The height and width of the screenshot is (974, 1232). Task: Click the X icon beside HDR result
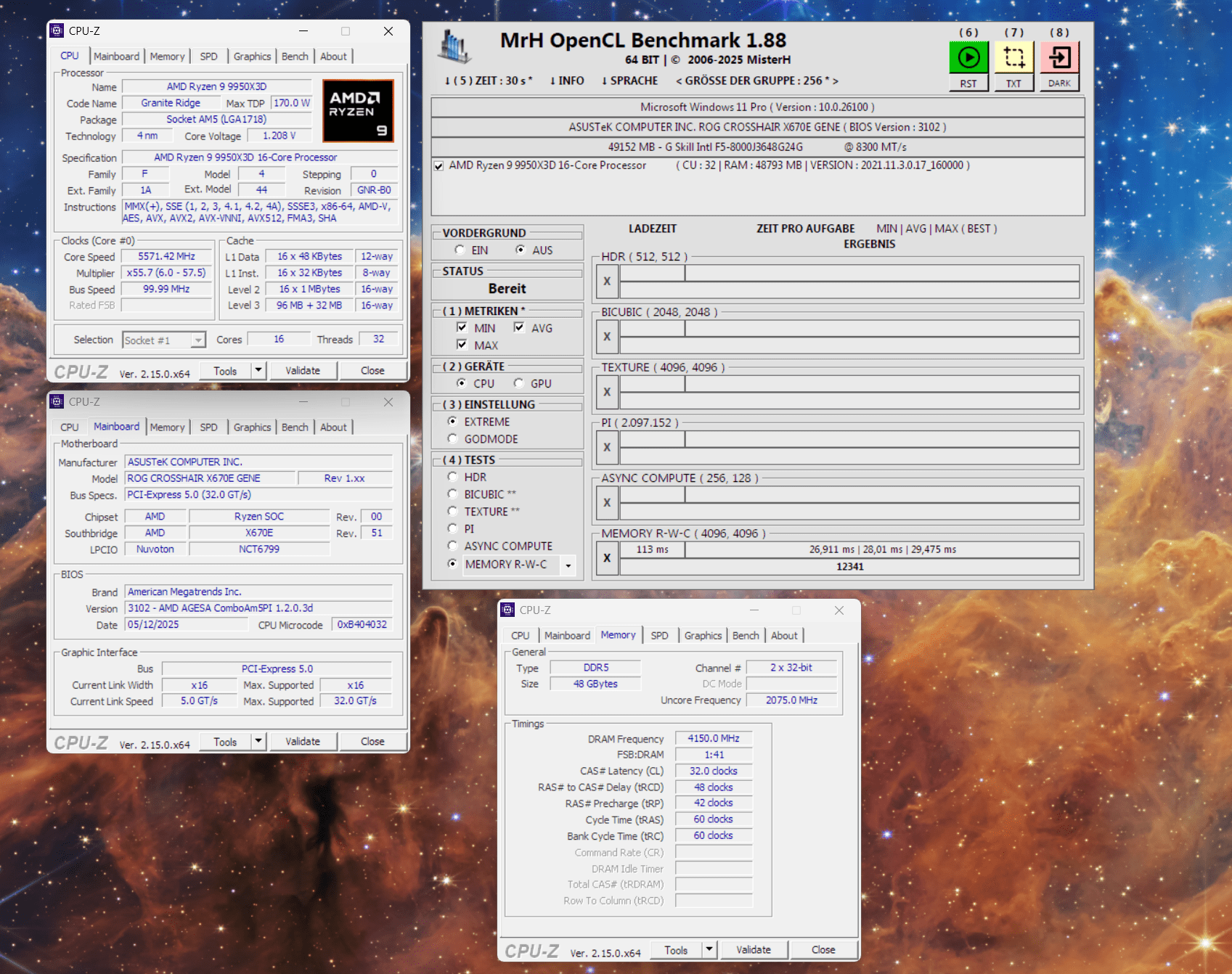(607, 282)
